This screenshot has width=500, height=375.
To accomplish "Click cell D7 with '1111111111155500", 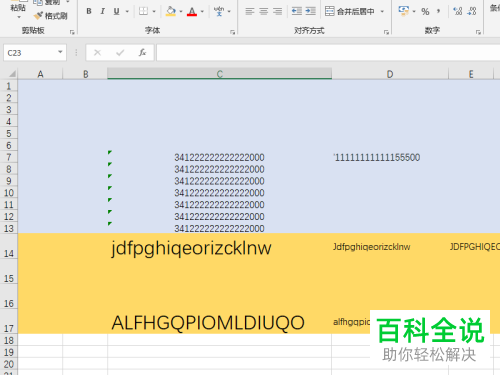I will pyautogui.click(x=390, y=157).
